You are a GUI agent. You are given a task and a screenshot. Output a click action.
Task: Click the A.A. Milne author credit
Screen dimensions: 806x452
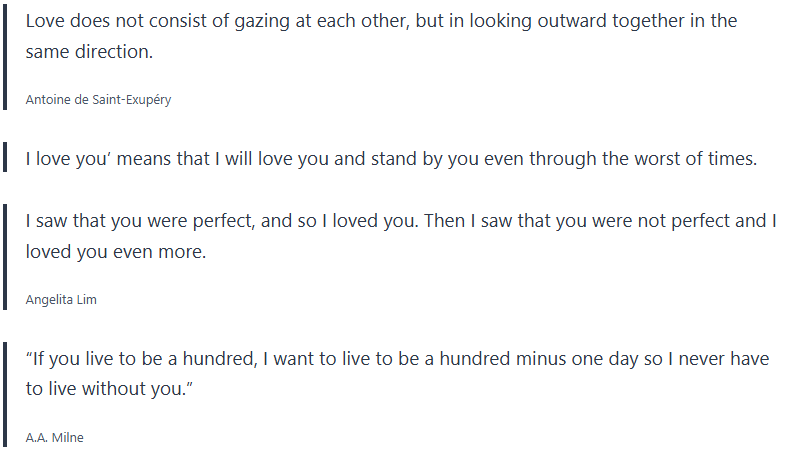point(55,437)
